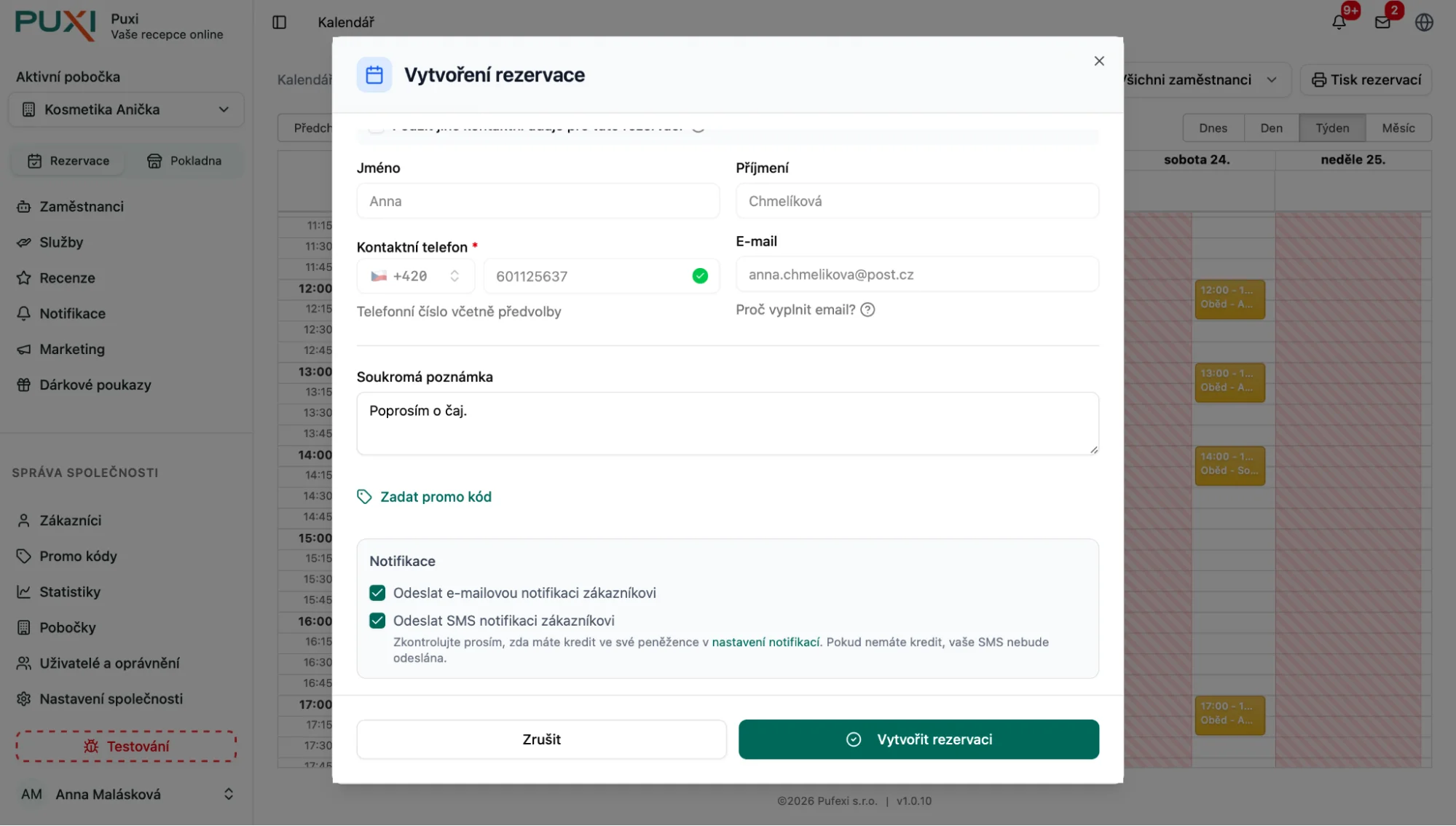Image resolution: width=1456 pixels, height=826 pixels.
Task: Check the green phone verification indicator
Action: click(x=699, y=276)
